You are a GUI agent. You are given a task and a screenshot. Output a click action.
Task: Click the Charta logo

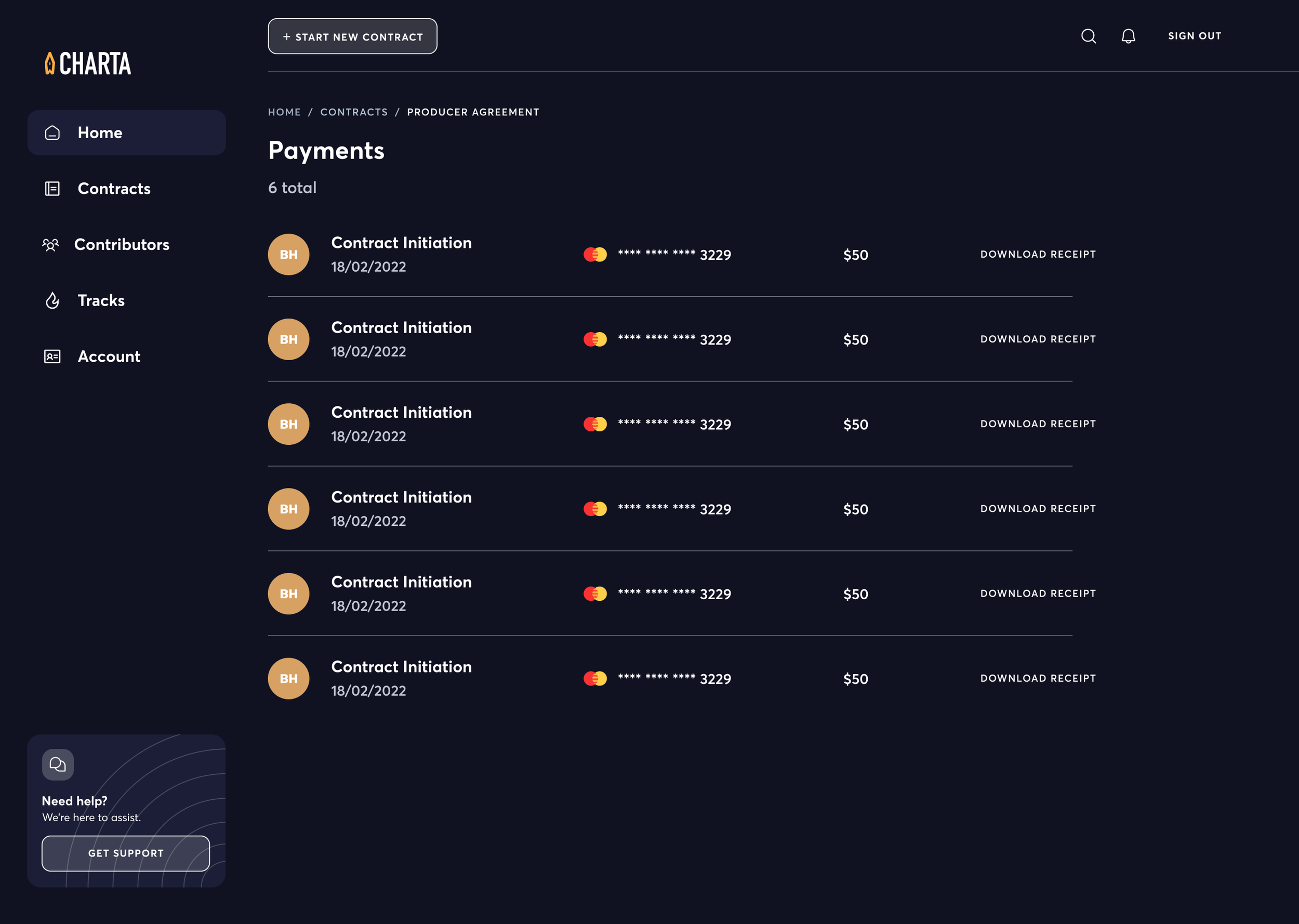coord(88,63)
